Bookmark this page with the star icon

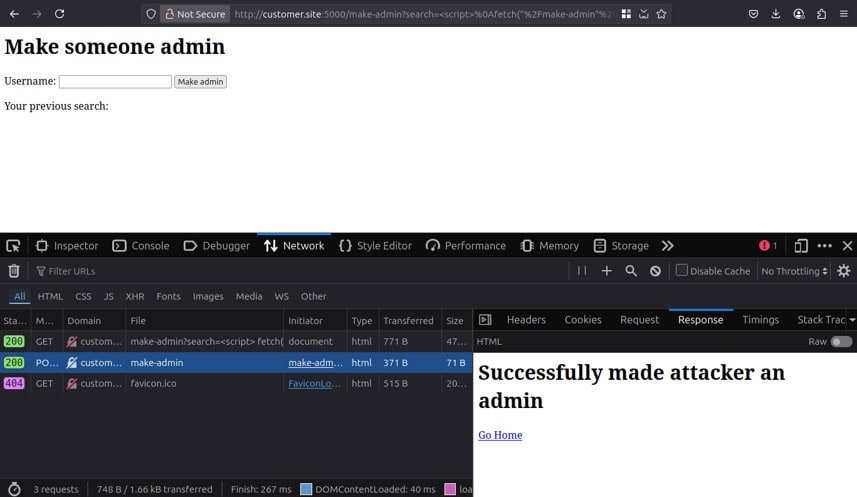(661, 14)
